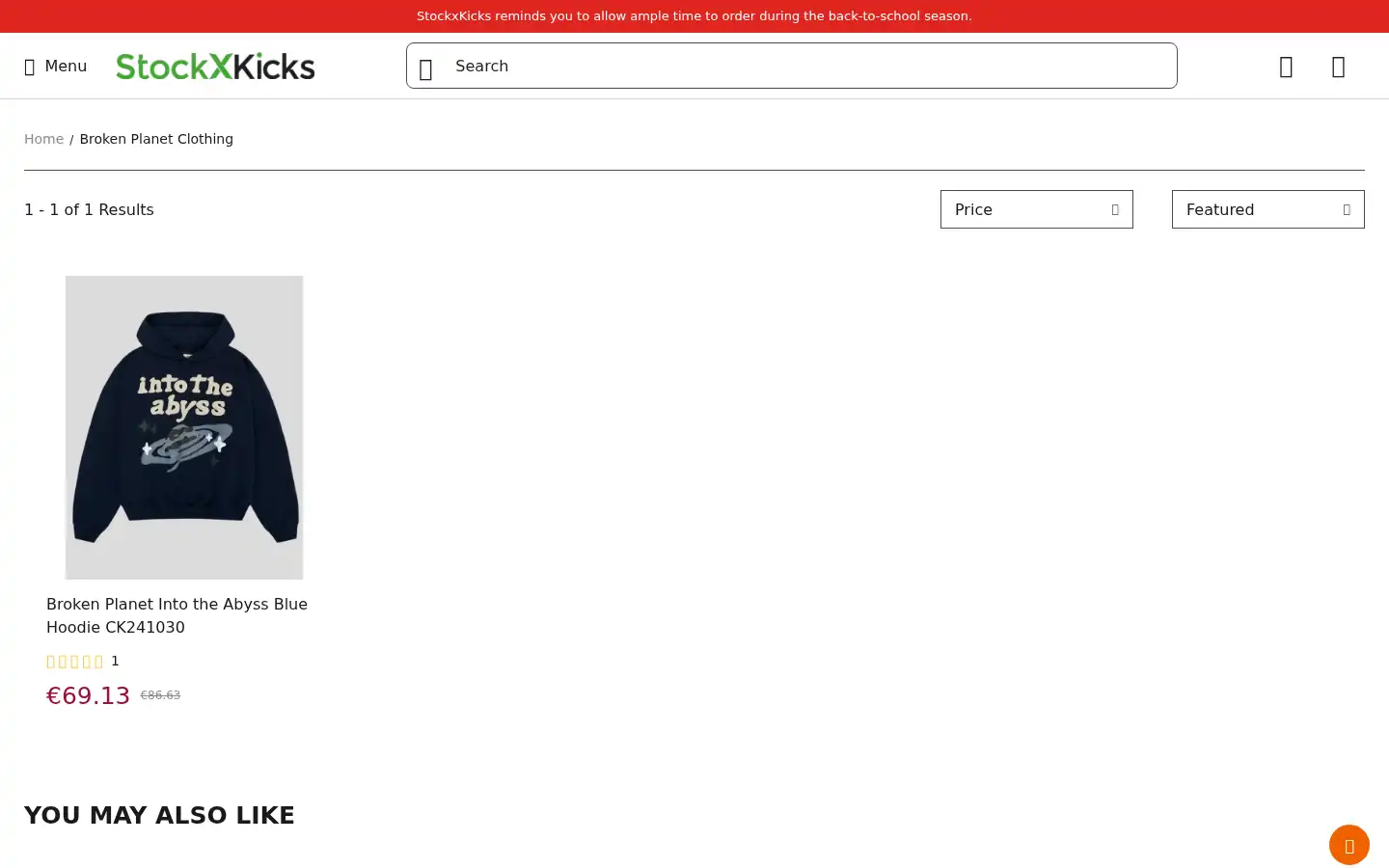Click the Menu label text
Screen dimensions: 1389x868
click(x=66, y=66)
